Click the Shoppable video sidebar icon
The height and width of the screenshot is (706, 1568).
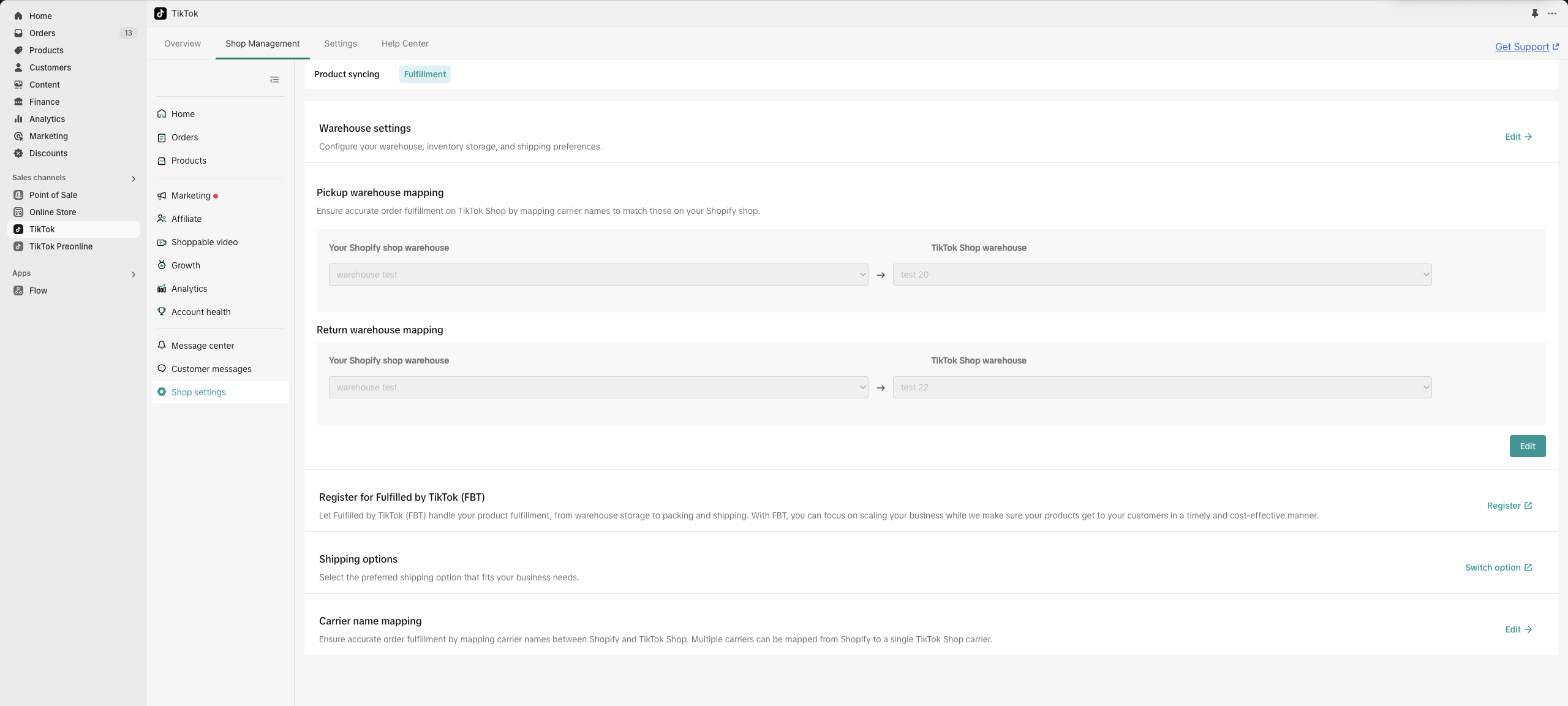(162, 242)
